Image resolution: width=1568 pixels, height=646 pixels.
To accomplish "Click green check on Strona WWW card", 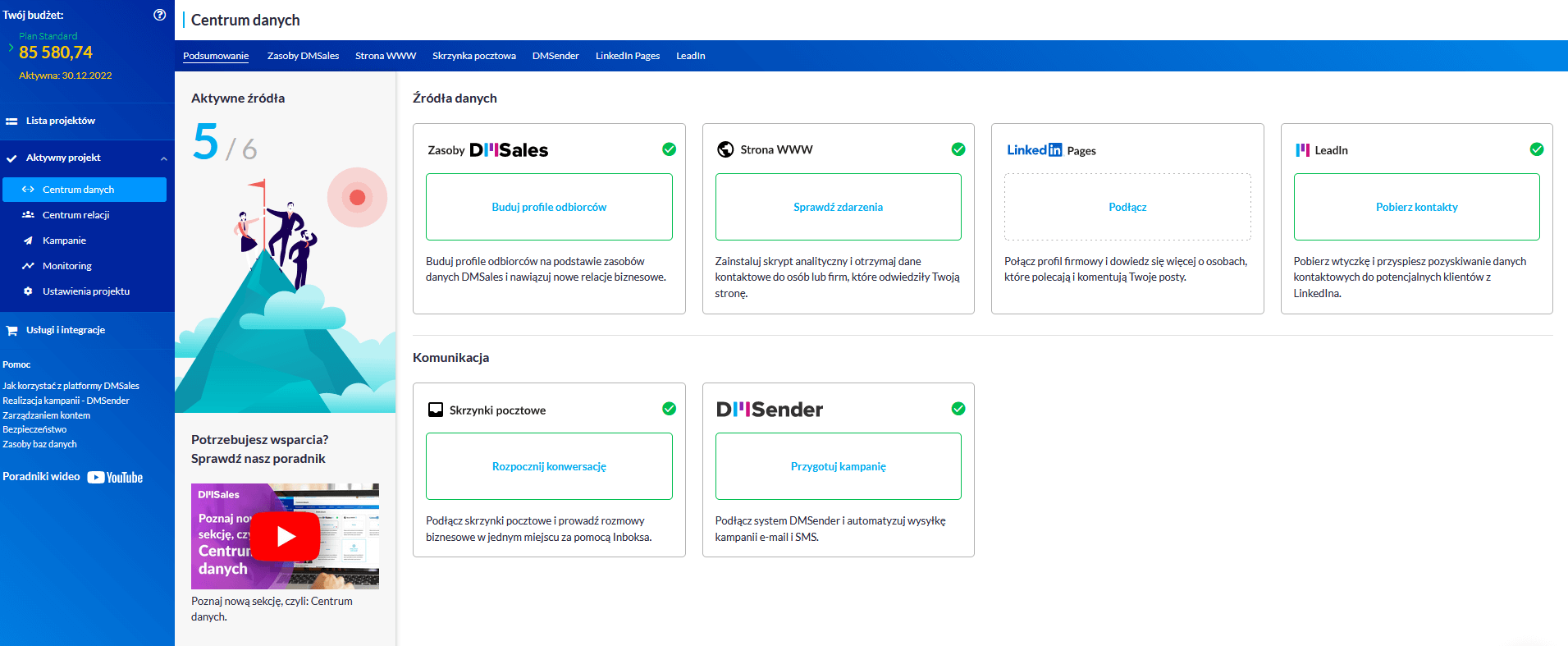I will coord(958,149).
